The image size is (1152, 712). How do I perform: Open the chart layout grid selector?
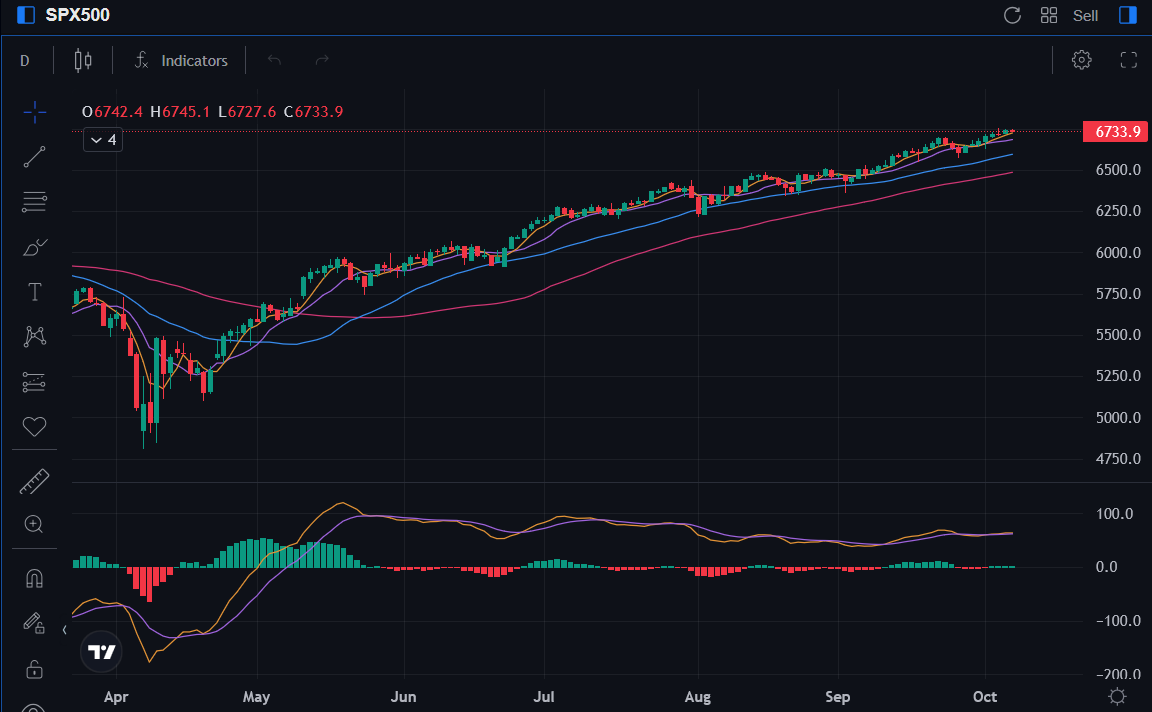[1048, 15]
